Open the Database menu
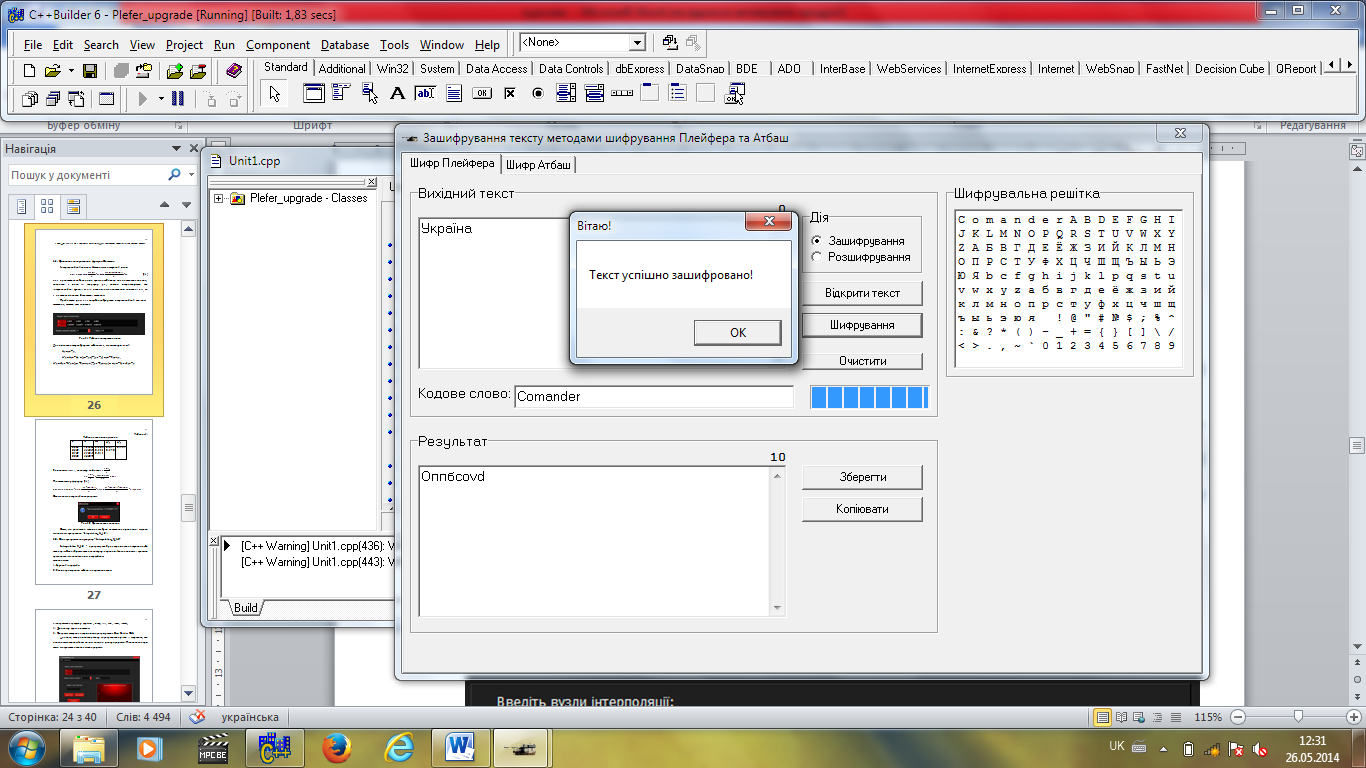This screenshot has height=768, width=1366. click(x=345, y=45)
